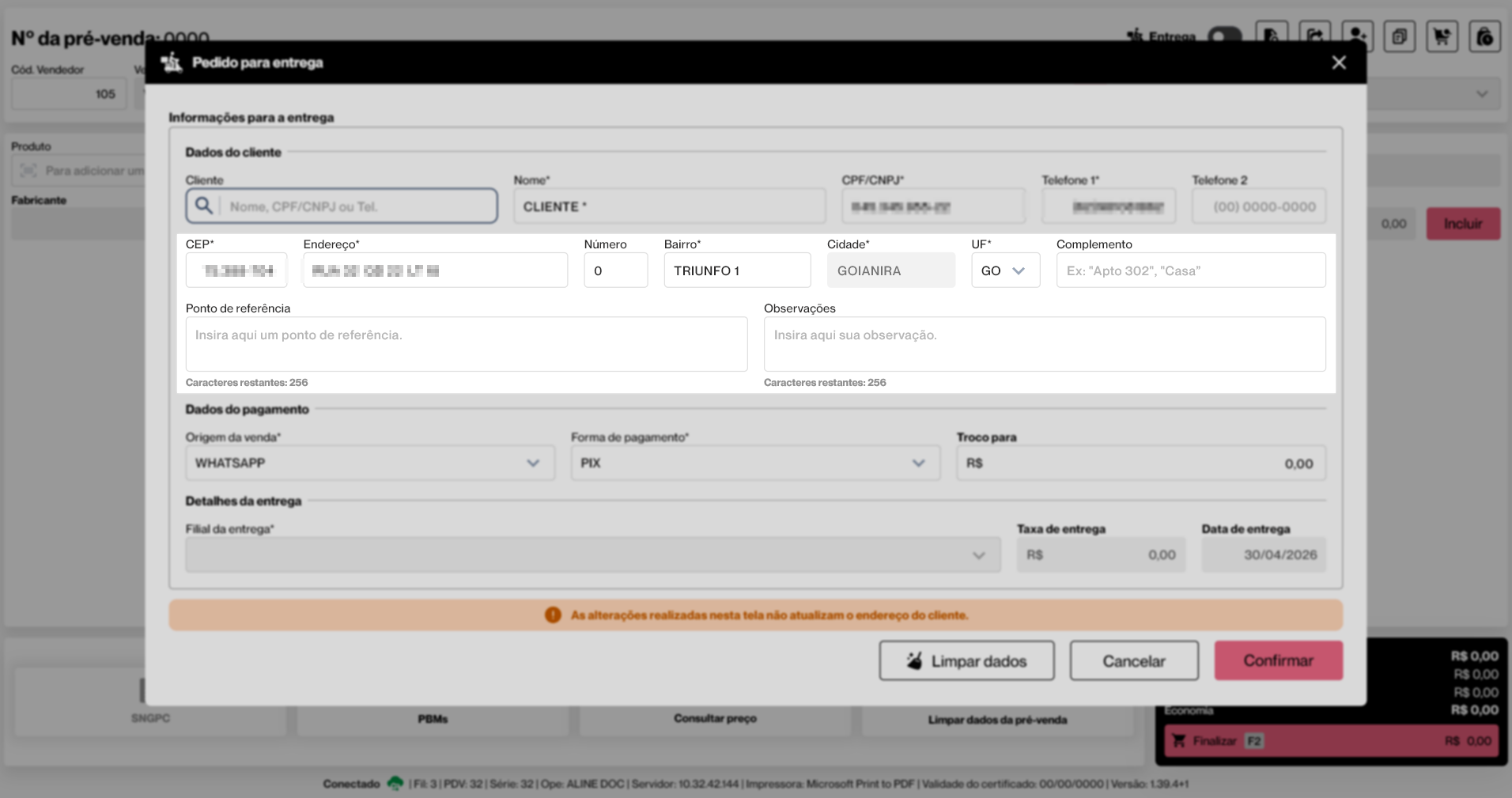Expand the Filial da entrega dropdown

593,555
